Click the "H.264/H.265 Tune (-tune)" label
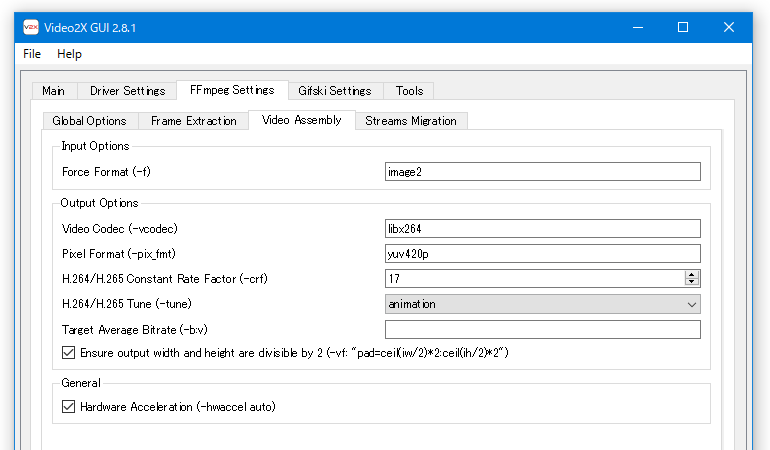The height and width of the screenshot is (450, 770). click(127, 304)
